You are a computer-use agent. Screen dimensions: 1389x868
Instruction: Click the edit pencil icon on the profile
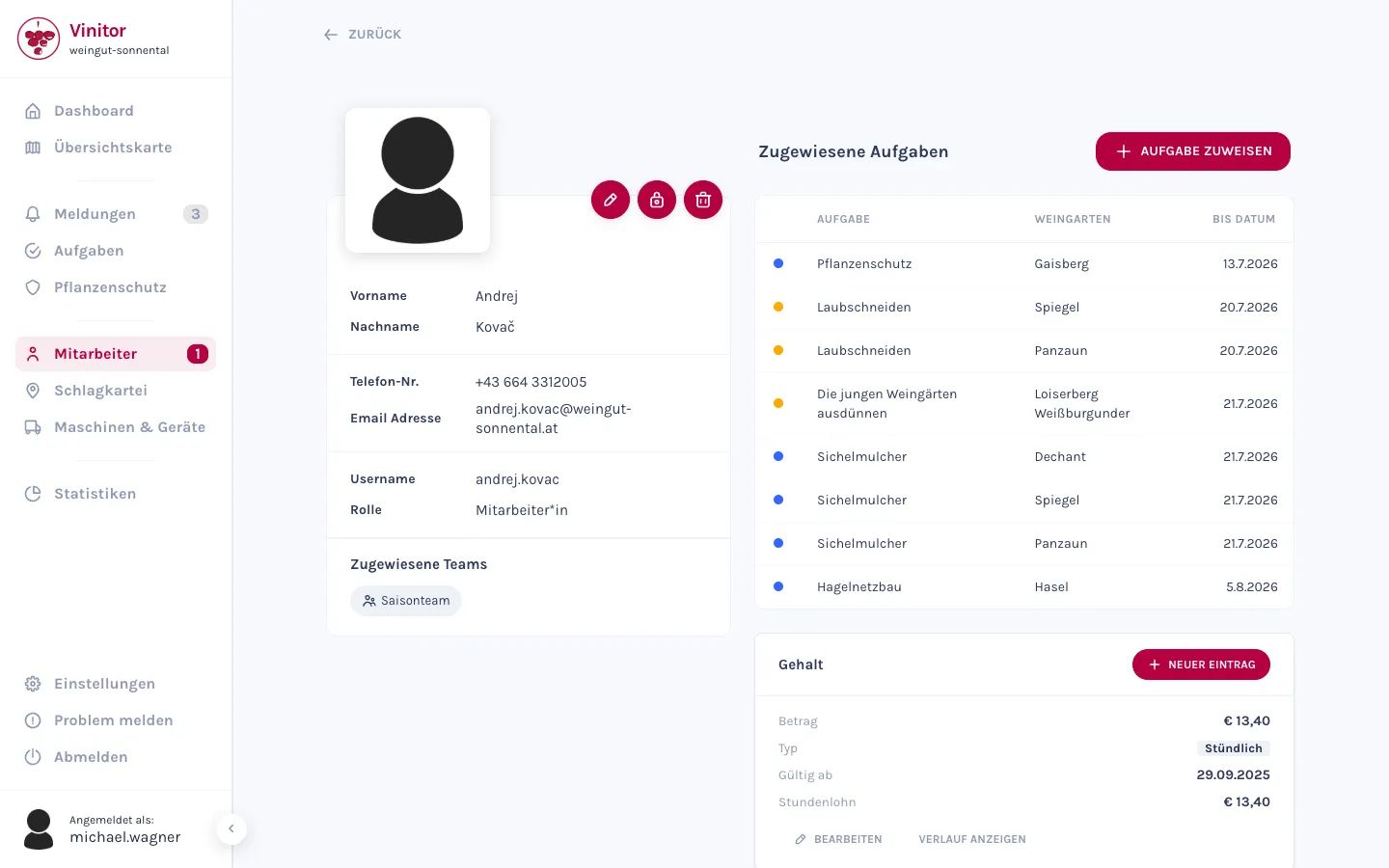pos(611,200)
